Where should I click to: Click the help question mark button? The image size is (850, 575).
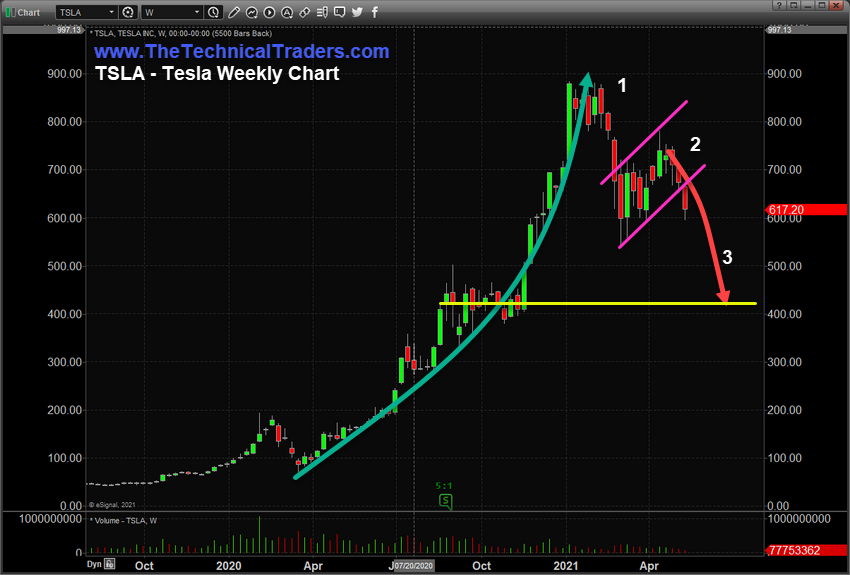click(x=779, y=5)
